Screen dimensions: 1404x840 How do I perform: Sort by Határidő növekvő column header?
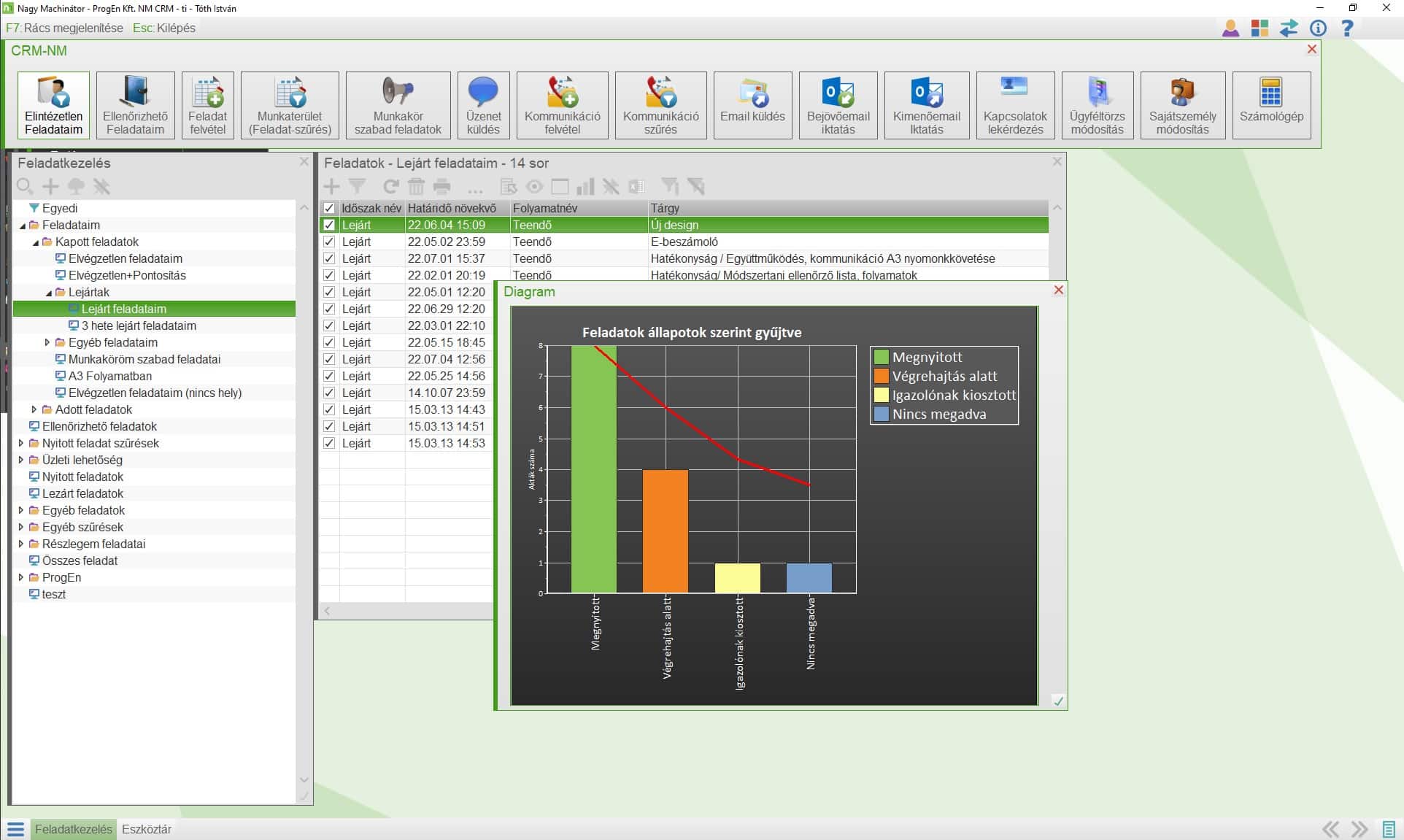click(x=452, y=208)
